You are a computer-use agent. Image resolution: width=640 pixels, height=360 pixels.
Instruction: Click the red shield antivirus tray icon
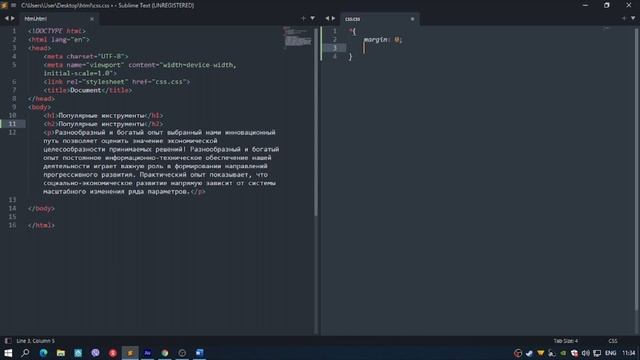coord(574,353)
